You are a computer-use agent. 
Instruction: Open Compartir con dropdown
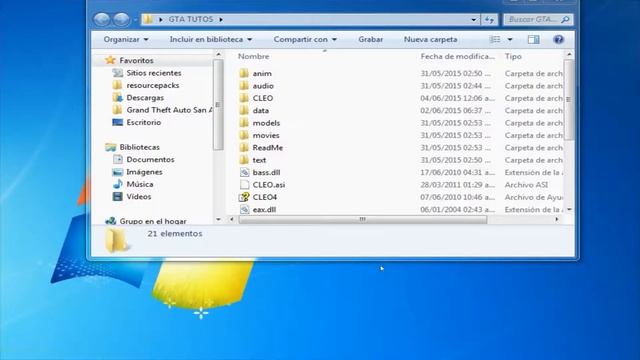(305, 40)
